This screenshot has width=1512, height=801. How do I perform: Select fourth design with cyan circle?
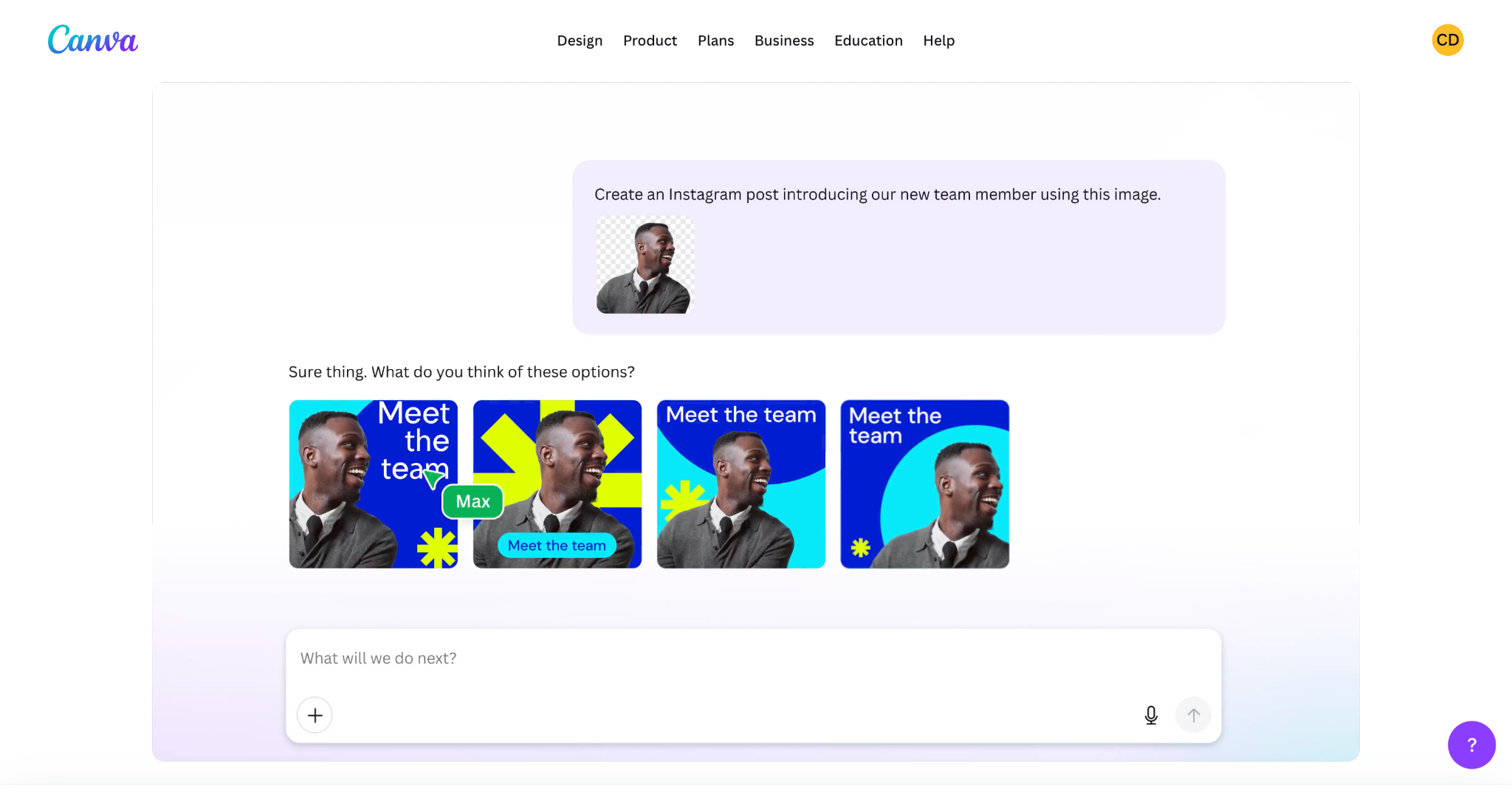pyautogui.click(x=924, y=484)
